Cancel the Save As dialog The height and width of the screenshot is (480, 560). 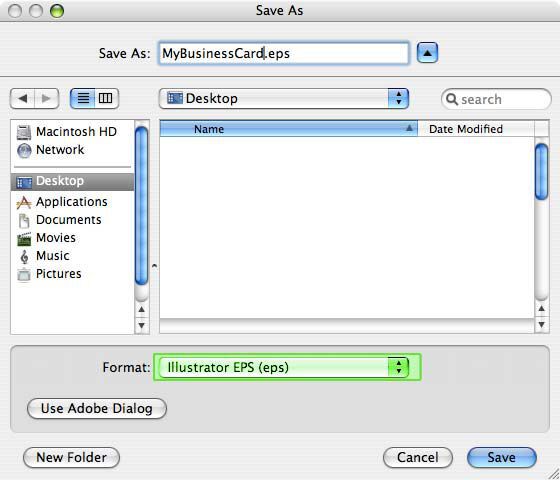pos(418,458)
